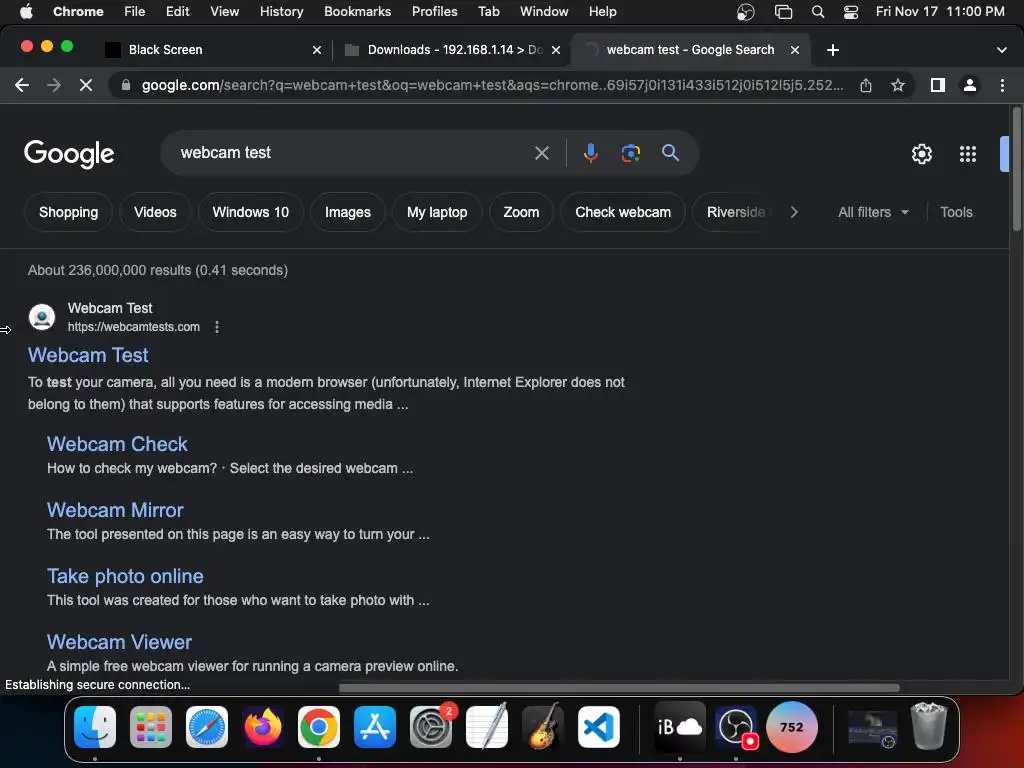Open macOS Spotlight search
The height and width of the screenshot is (768, 1024).
pyautogui.click(x=818, y=12)
